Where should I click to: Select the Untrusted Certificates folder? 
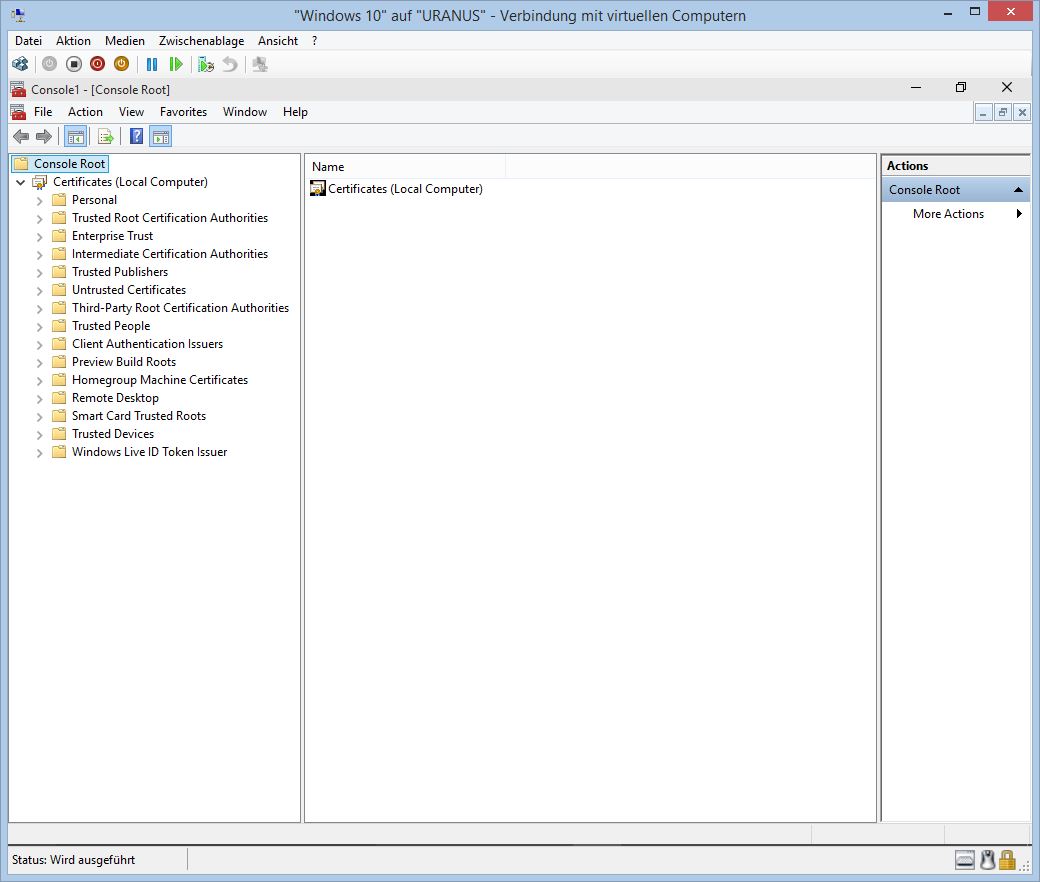pos(128,290)
